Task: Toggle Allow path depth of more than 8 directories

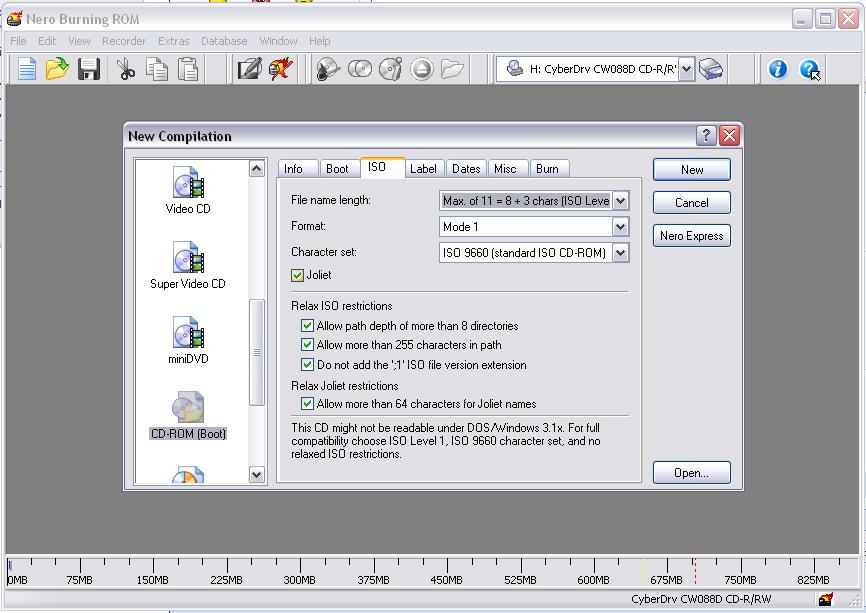Action: point(308,326)
